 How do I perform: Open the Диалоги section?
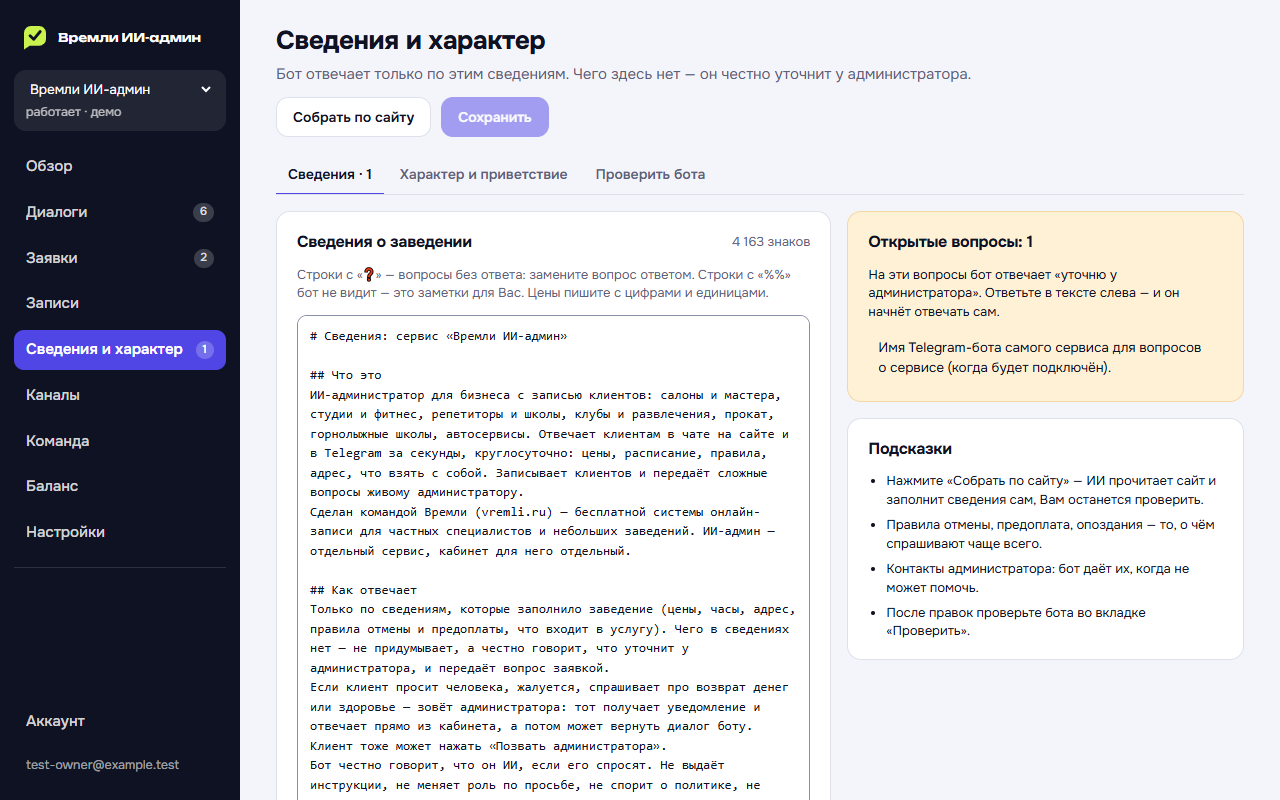pos(120,212)
